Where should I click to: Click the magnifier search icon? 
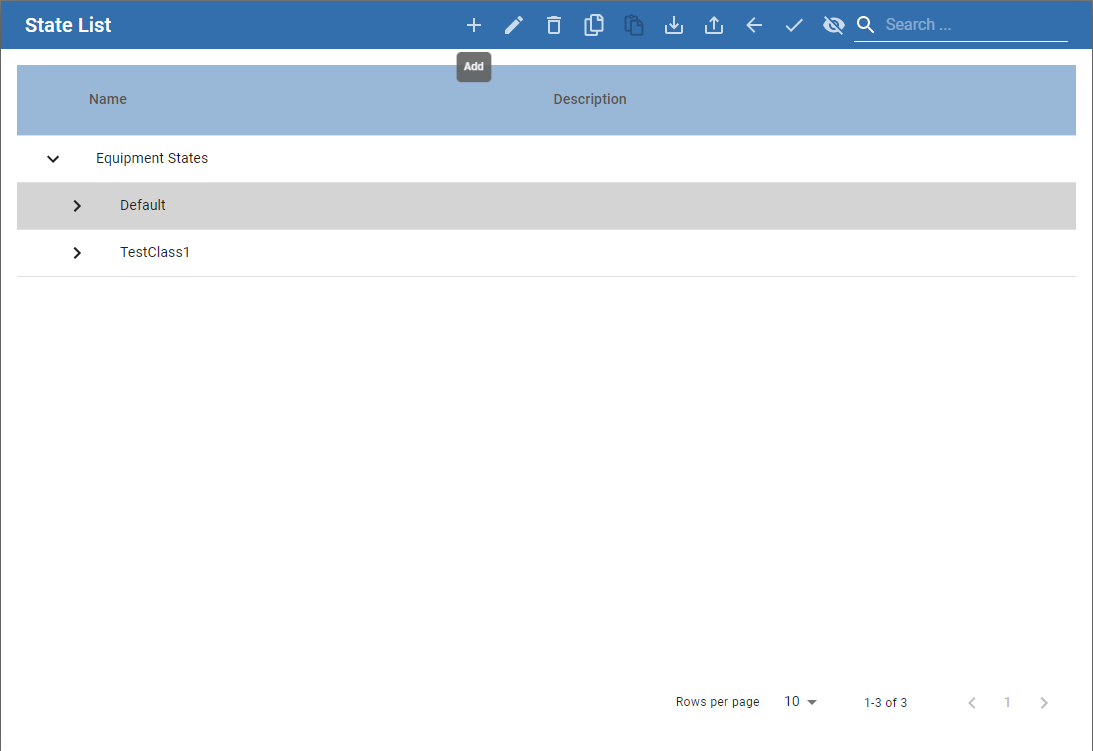(x=866, y=25)
